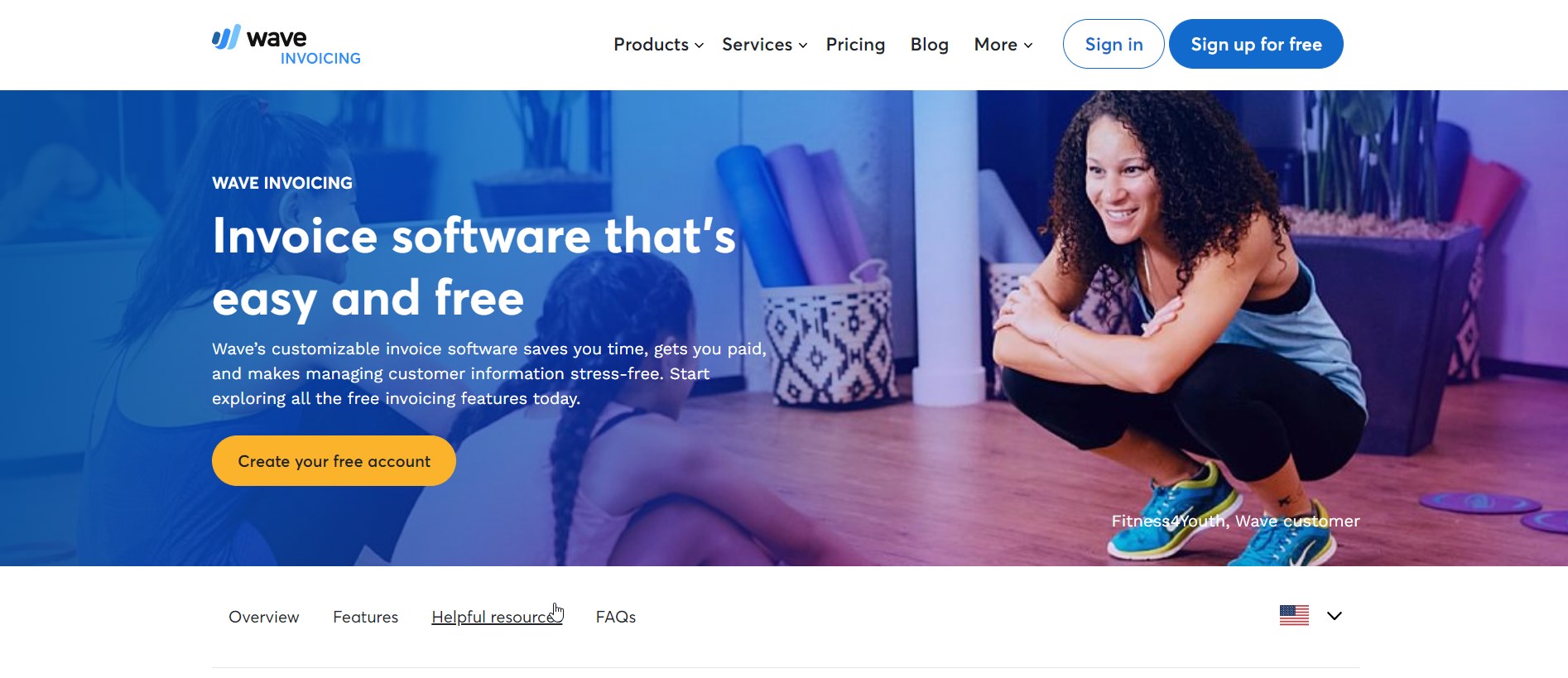Go to the Pricing page

point(855,45)
